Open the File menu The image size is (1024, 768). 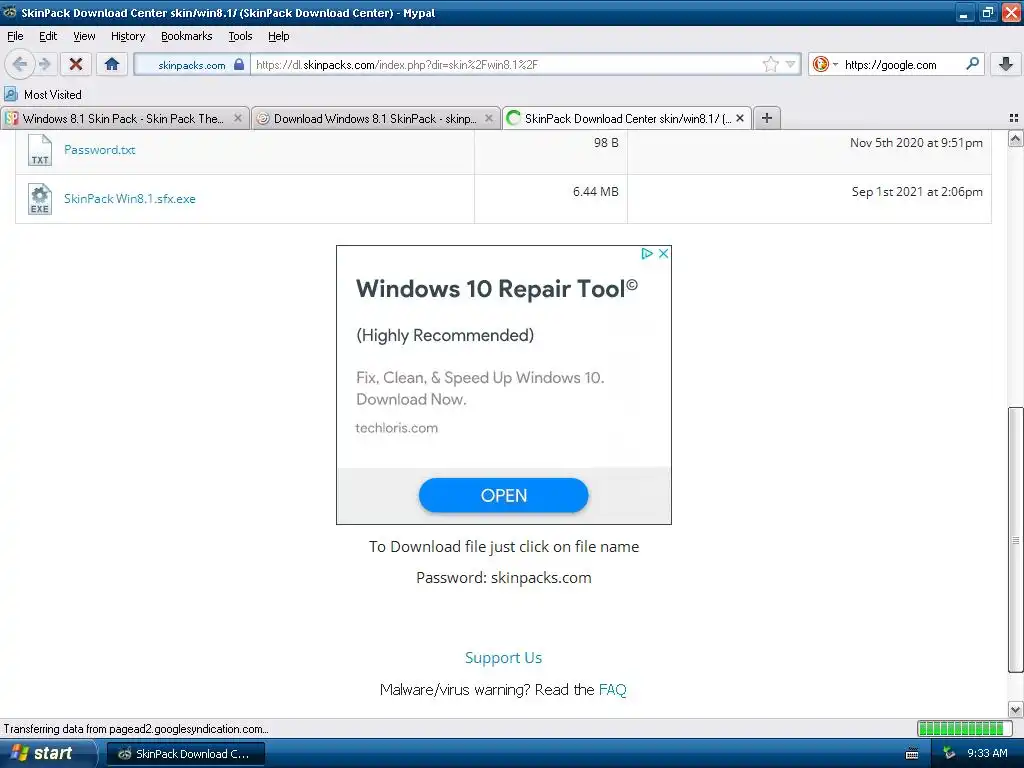coord(15,36)
